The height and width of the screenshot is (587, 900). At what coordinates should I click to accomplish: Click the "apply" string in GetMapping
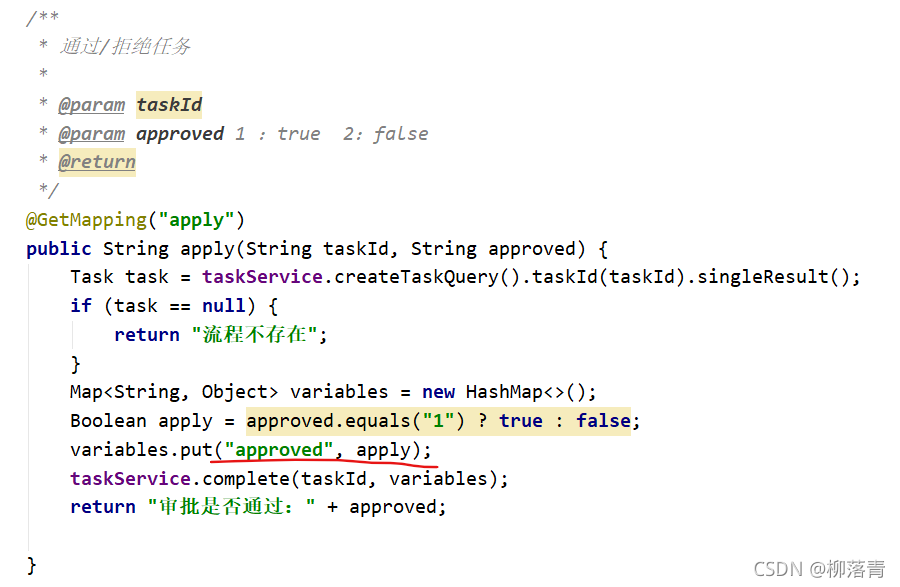point(196,220)
